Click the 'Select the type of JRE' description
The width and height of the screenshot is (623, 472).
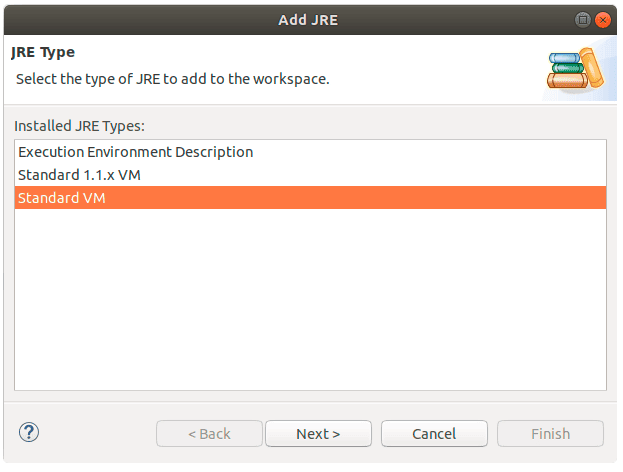(x=173, y=79)
